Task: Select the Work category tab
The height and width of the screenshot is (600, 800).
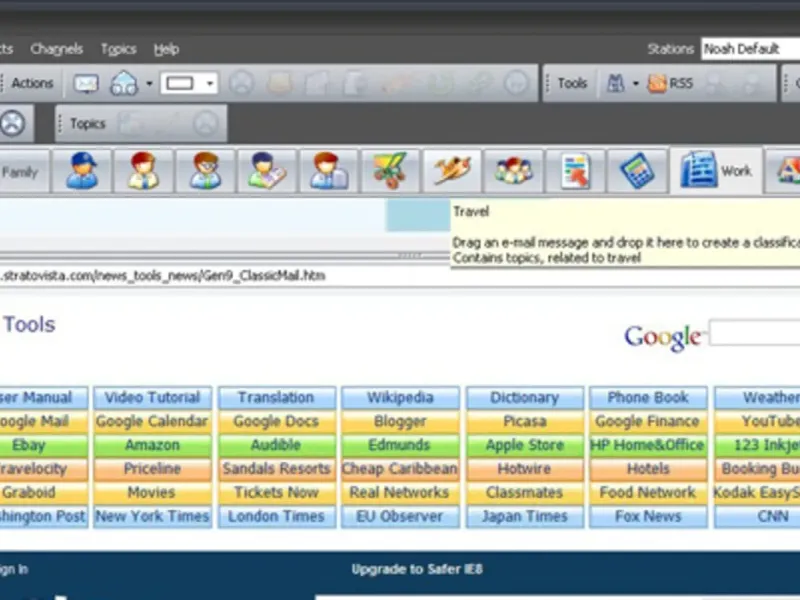Action: [x=716, y=171]
